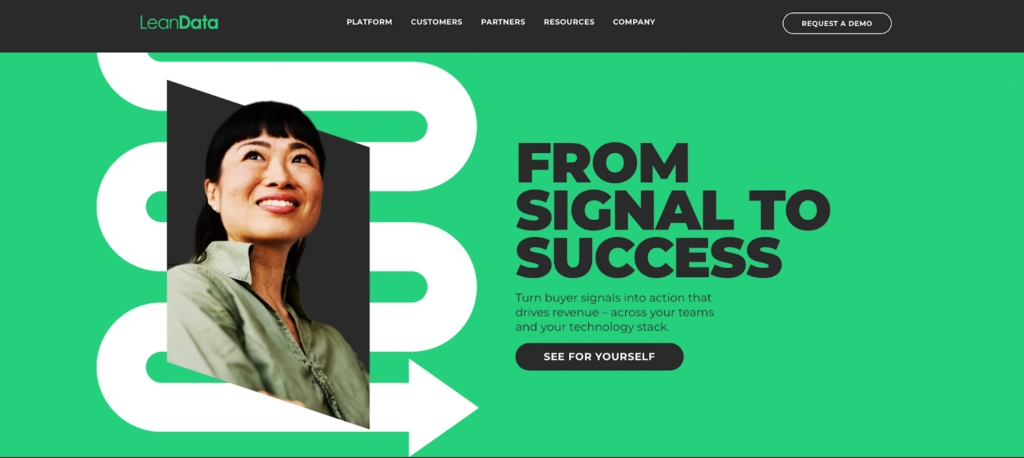Click the word FROM in headline

602,163
